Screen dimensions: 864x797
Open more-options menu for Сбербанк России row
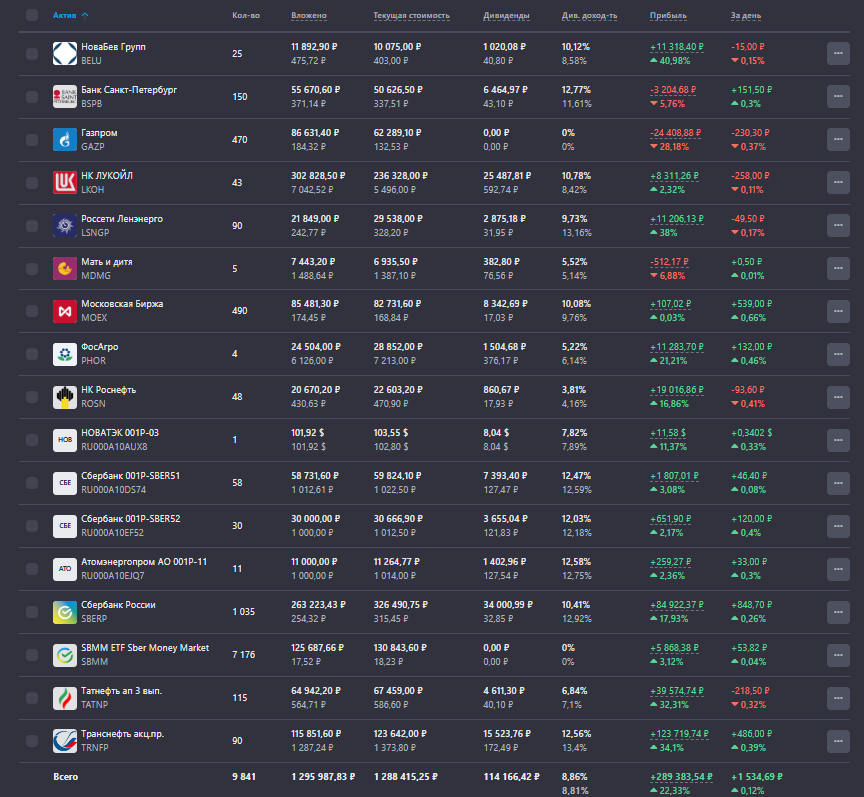point(838,612)
